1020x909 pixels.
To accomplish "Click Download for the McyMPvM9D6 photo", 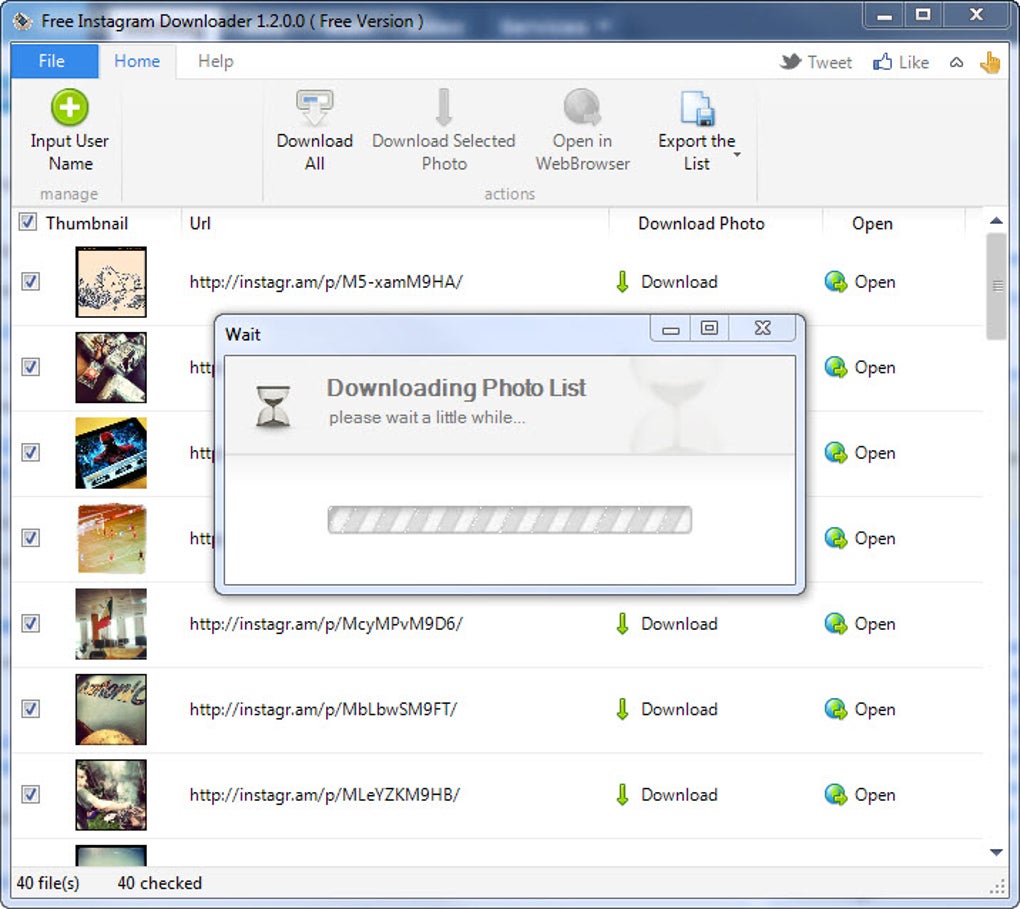I will point(679,623).
